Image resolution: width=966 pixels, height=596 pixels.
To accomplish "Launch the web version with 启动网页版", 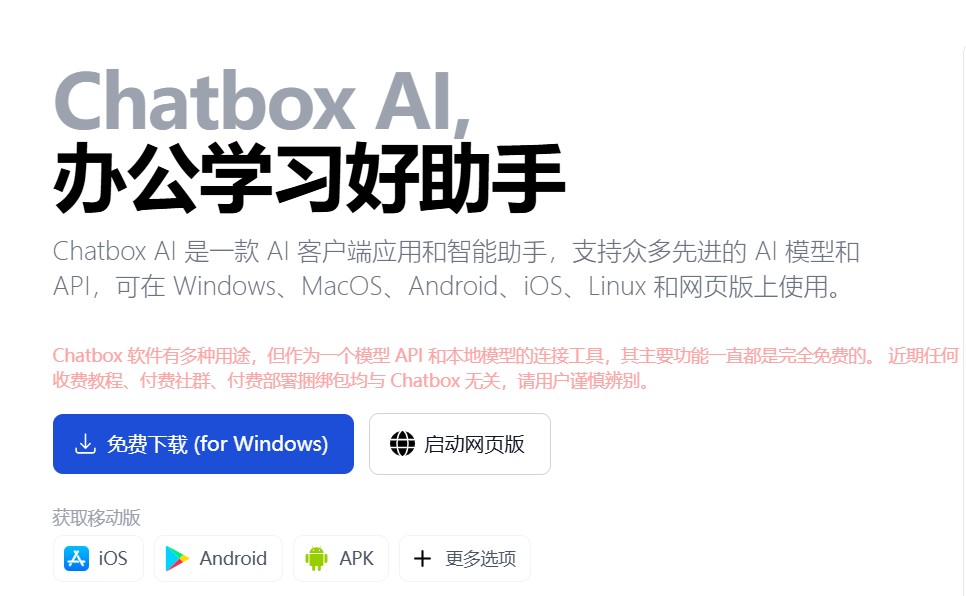I will click(460, 444).
